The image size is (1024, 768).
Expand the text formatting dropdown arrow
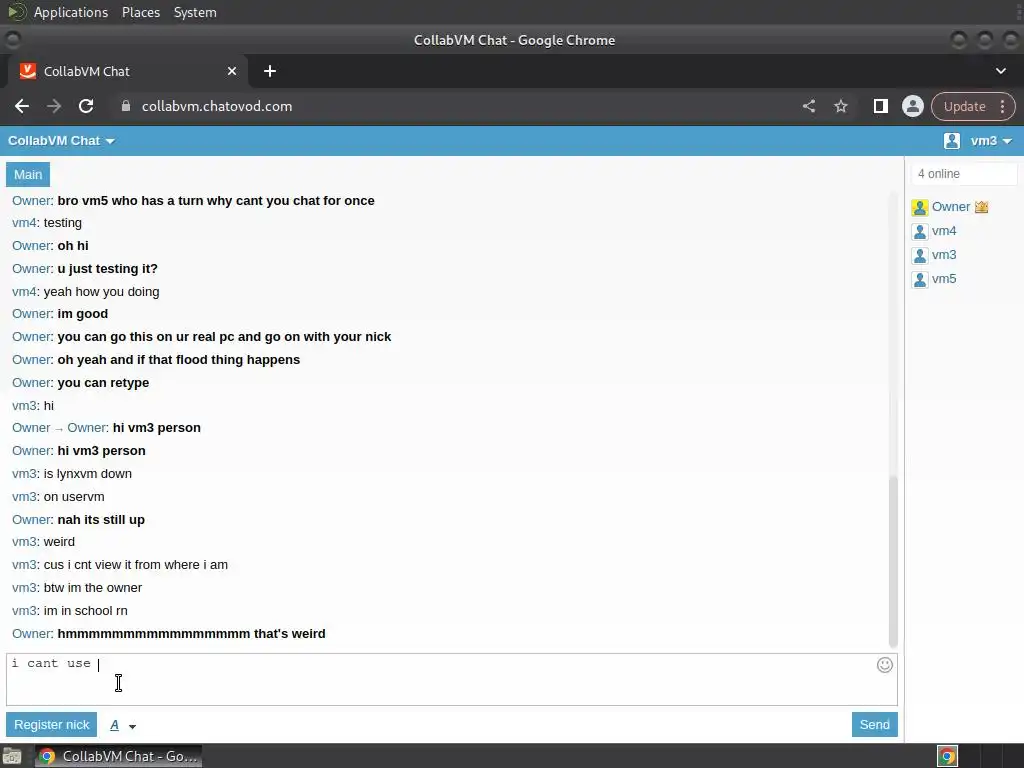[x=132, y=726]
